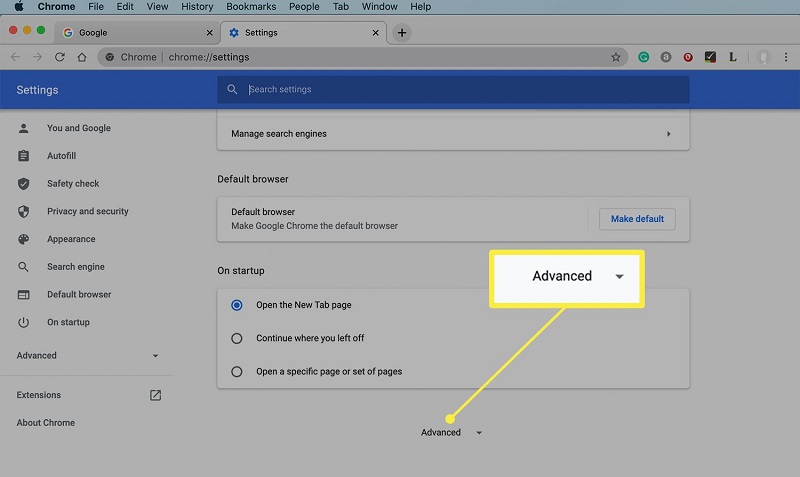800x477 pixels.
Task: Click the Default browser window icon
Action: click(23, 295)
